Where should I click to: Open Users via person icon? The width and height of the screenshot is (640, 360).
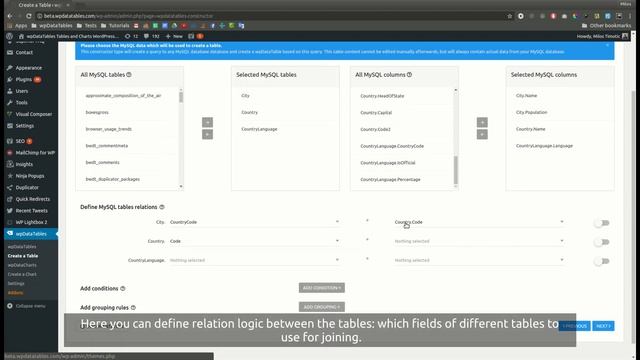10,91
